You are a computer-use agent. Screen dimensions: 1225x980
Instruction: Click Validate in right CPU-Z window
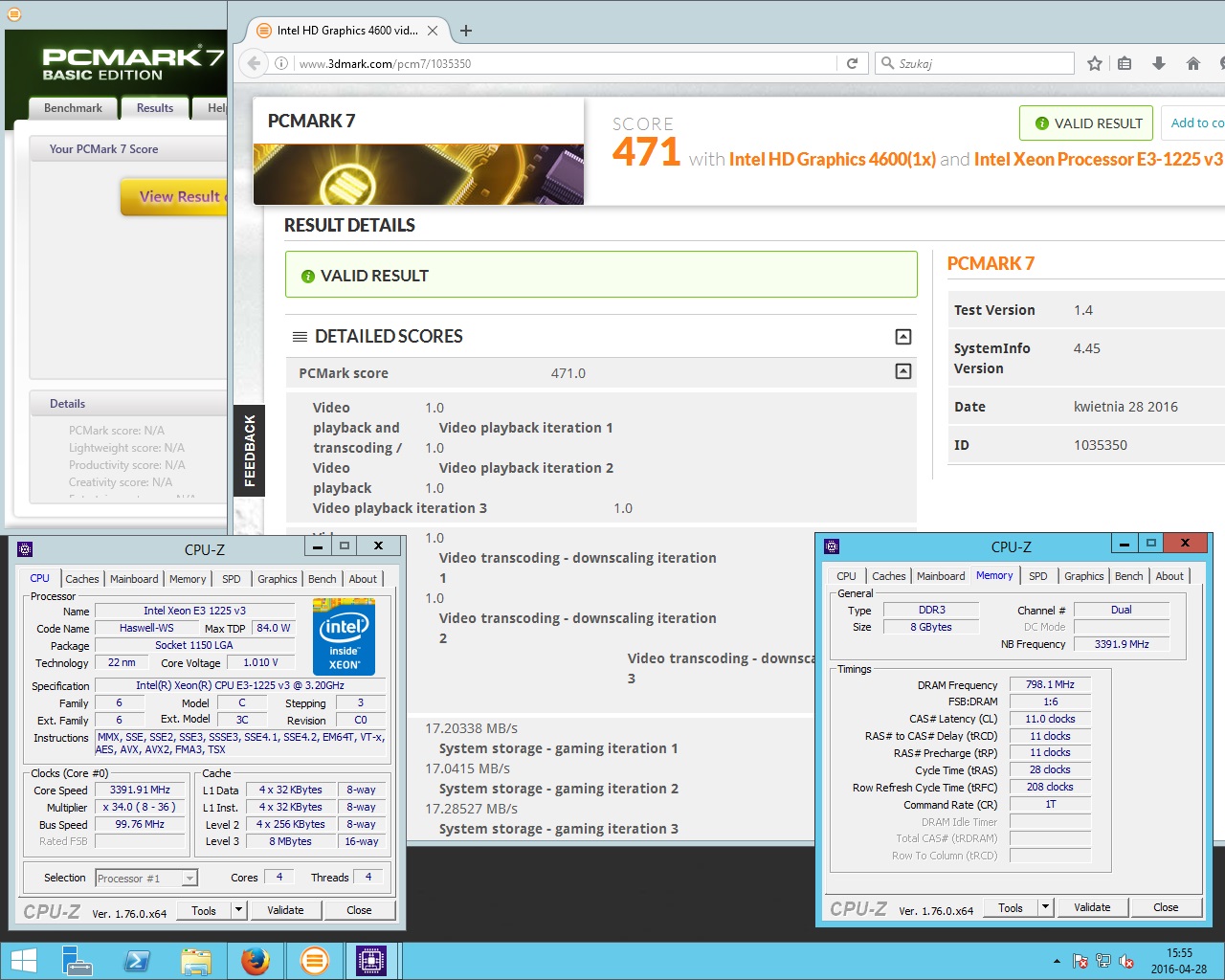pyautogui.click(x=1092, y=907)
